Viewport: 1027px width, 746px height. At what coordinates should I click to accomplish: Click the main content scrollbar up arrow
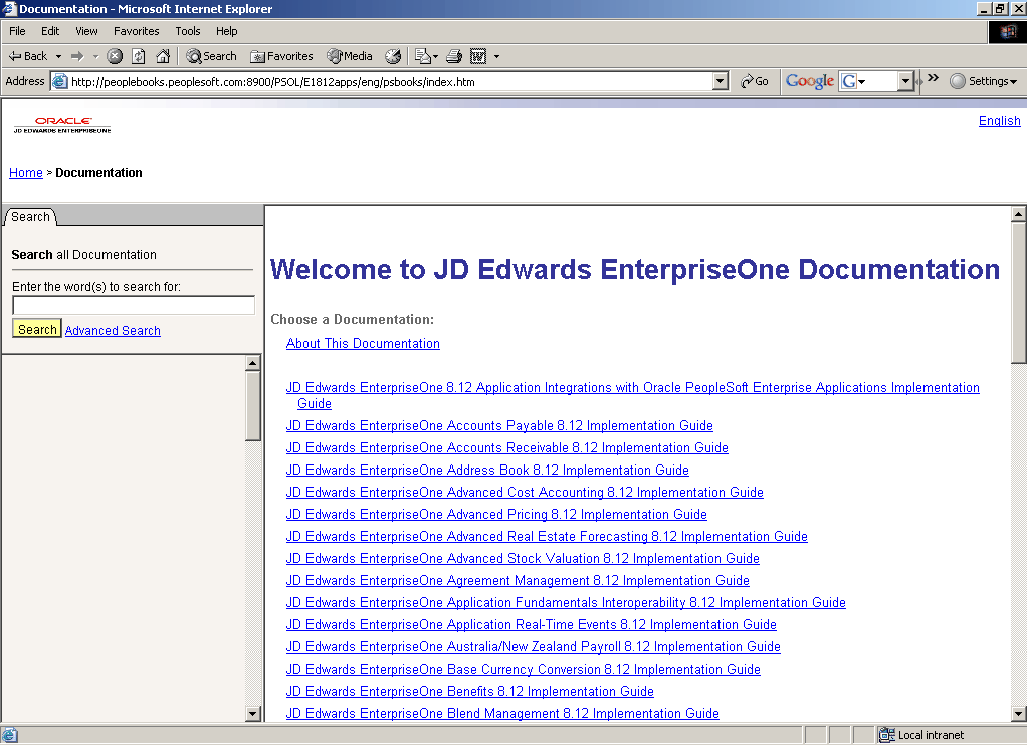pyautogui.click(x=1018, y=214)
